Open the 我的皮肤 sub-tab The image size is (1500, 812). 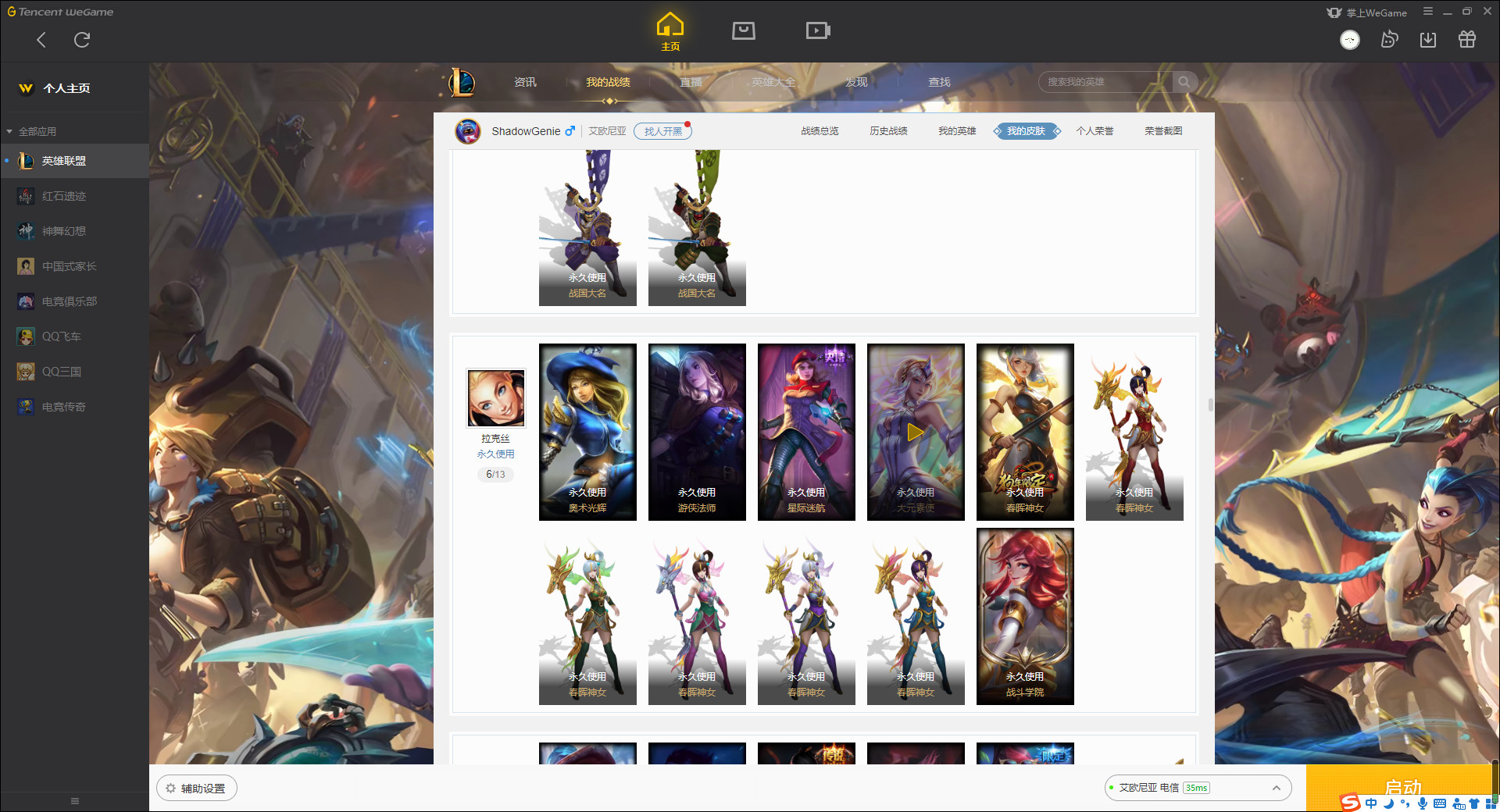pyautogui.click(x=1027, y=131)
